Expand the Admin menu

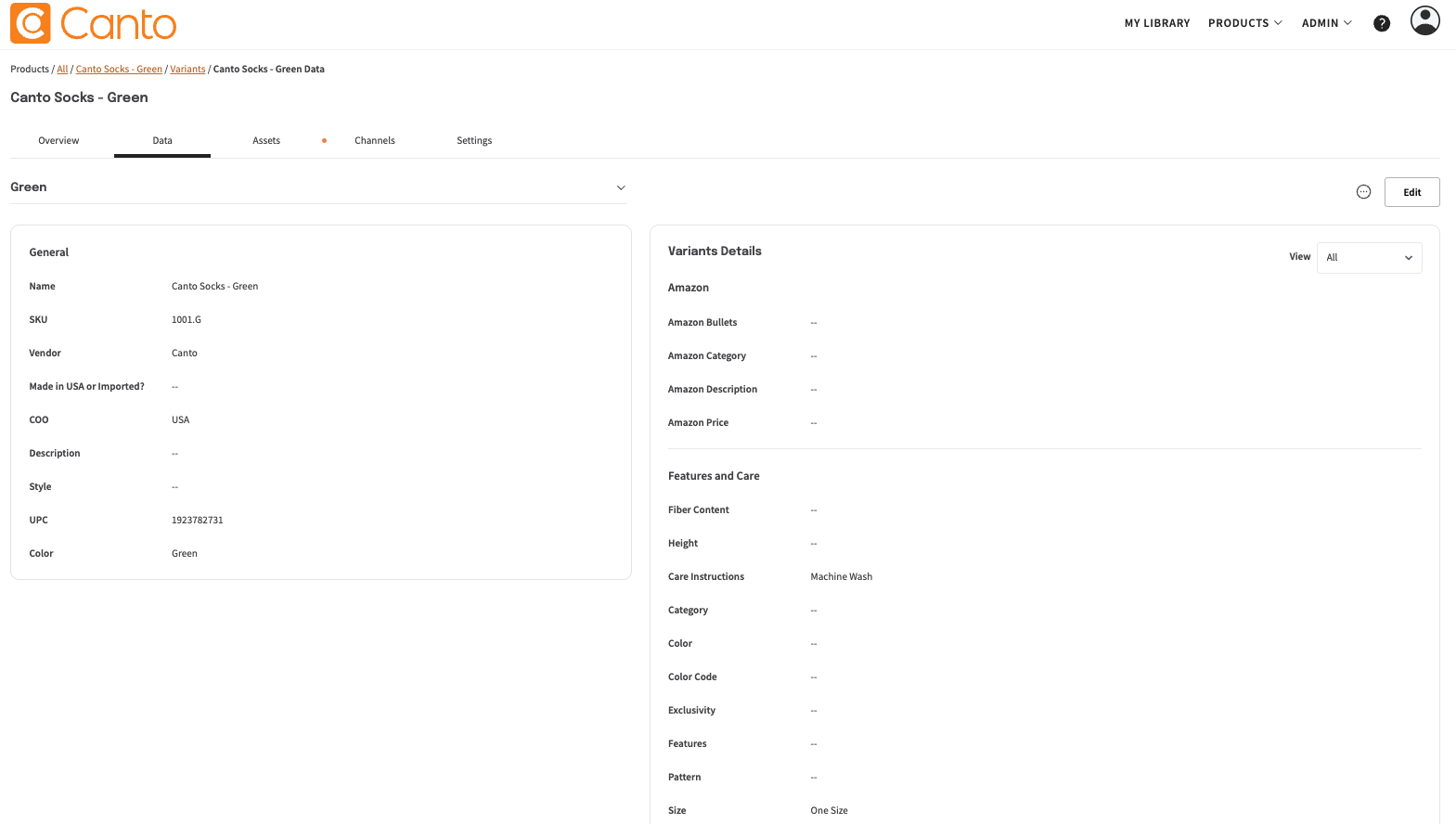click(1326, 23)
